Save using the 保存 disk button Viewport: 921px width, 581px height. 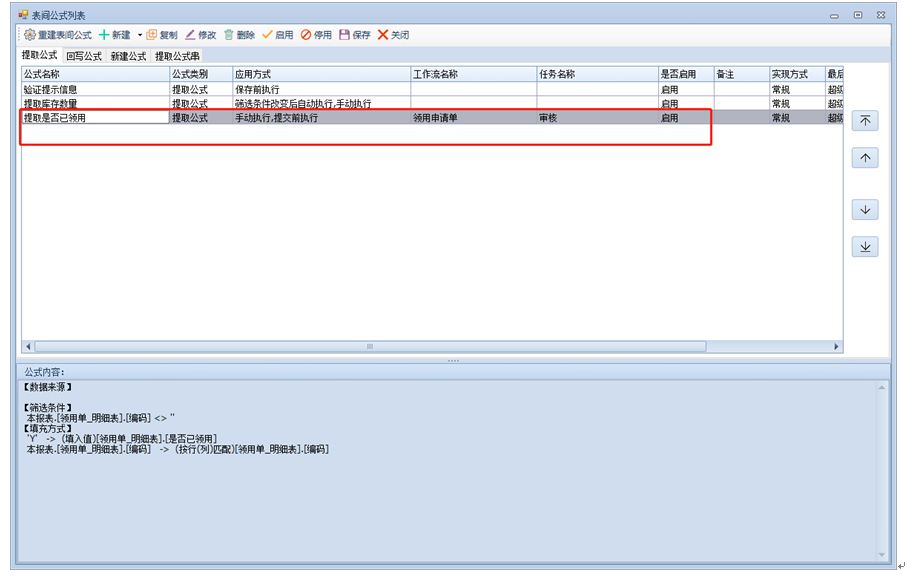click(x=354, y=35)
